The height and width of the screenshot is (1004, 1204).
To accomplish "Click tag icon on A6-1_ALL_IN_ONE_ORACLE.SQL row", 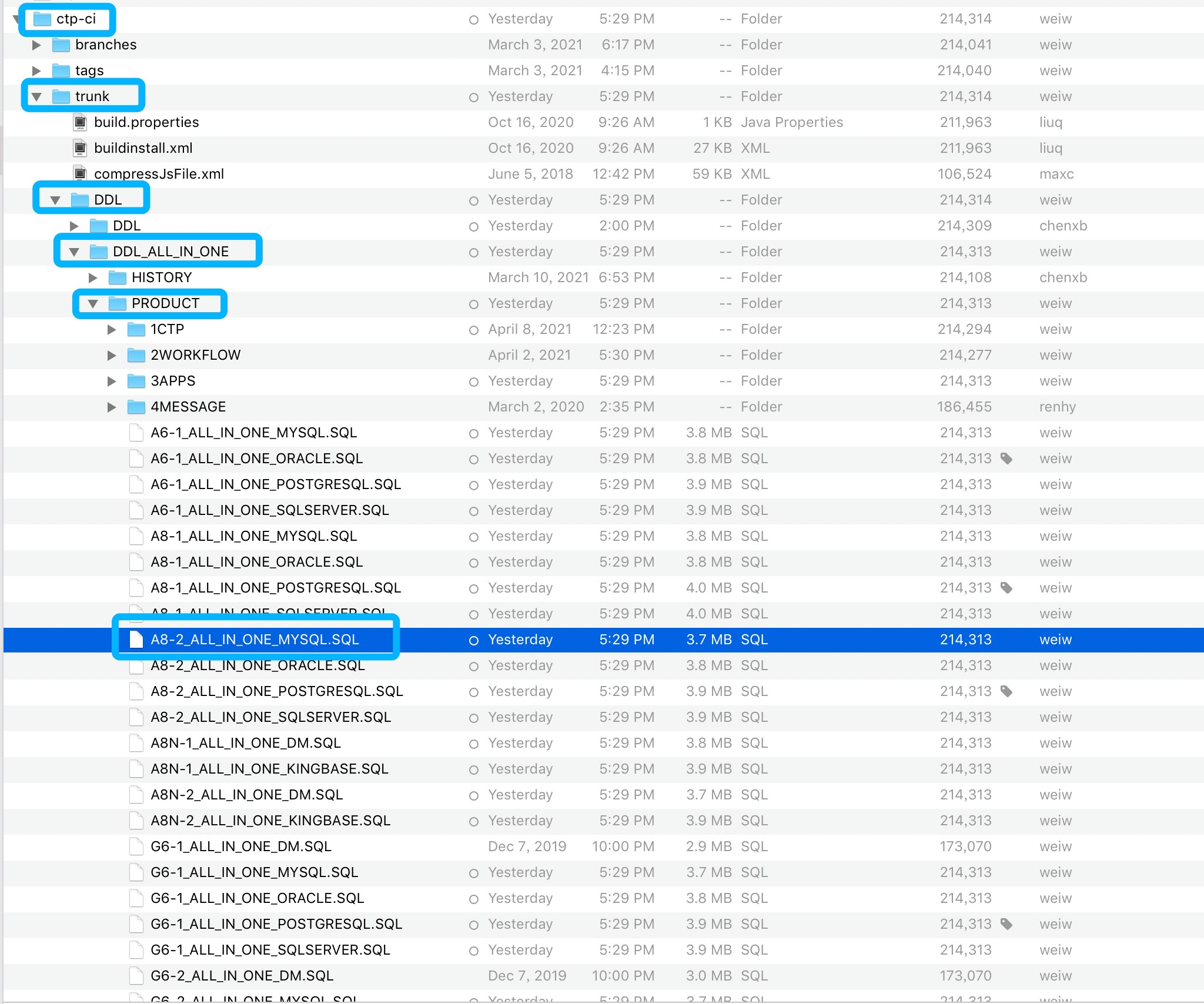I will click(1006, 459).
